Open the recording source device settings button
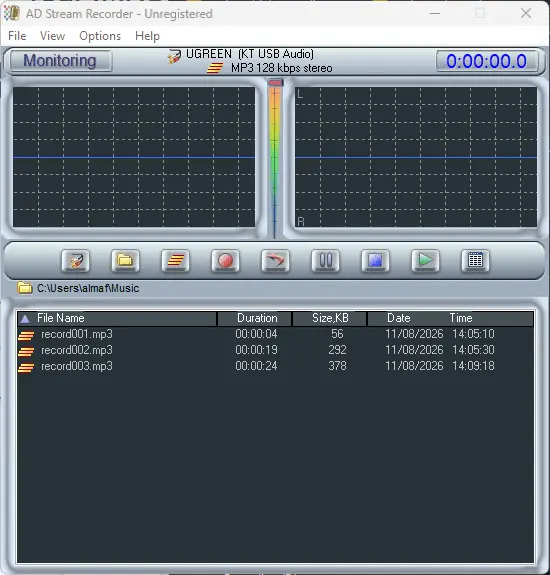This screenshot has width=550, height=575. [x=76, y=261]
